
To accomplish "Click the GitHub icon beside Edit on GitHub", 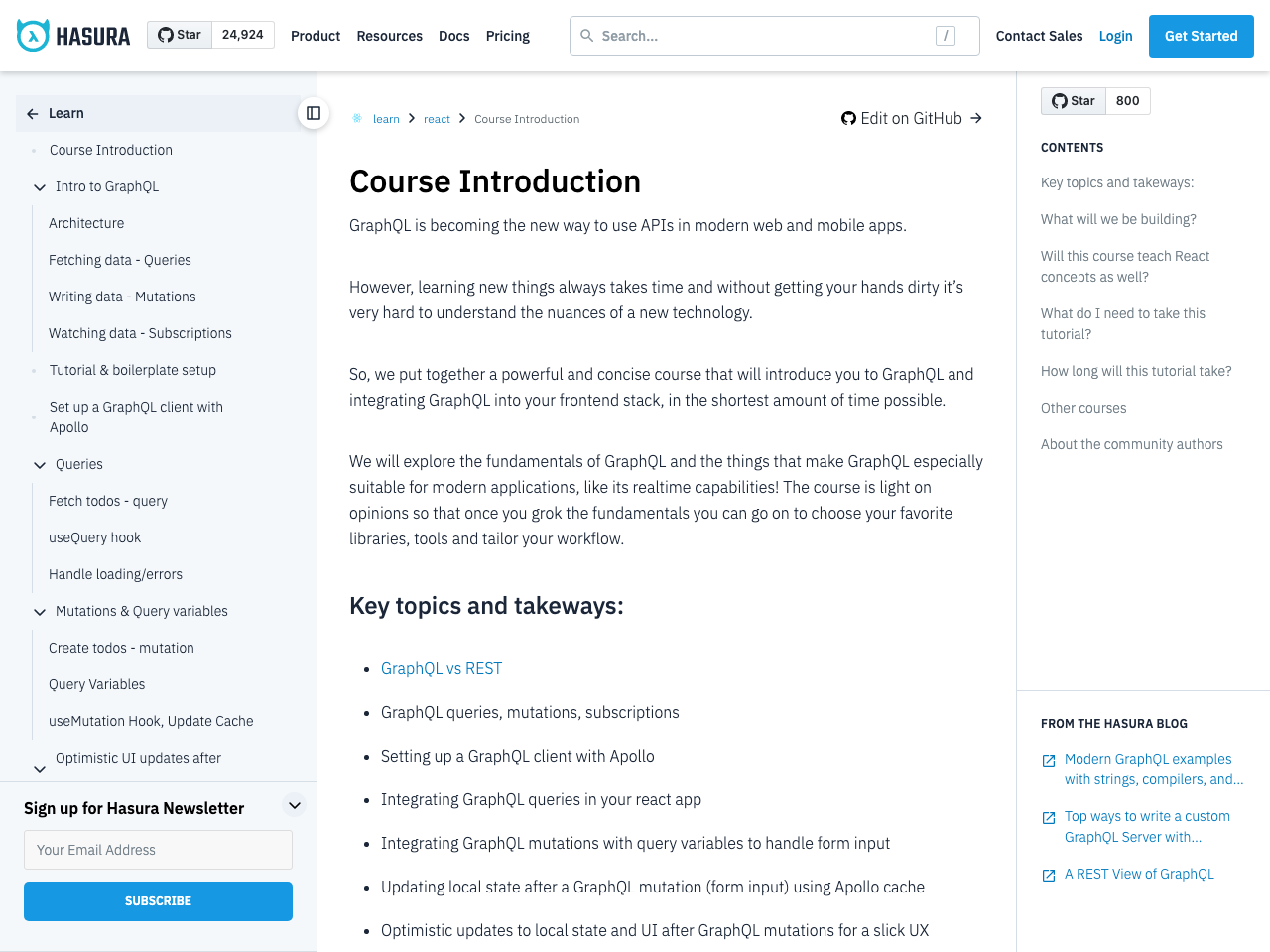I will point(848,117).
